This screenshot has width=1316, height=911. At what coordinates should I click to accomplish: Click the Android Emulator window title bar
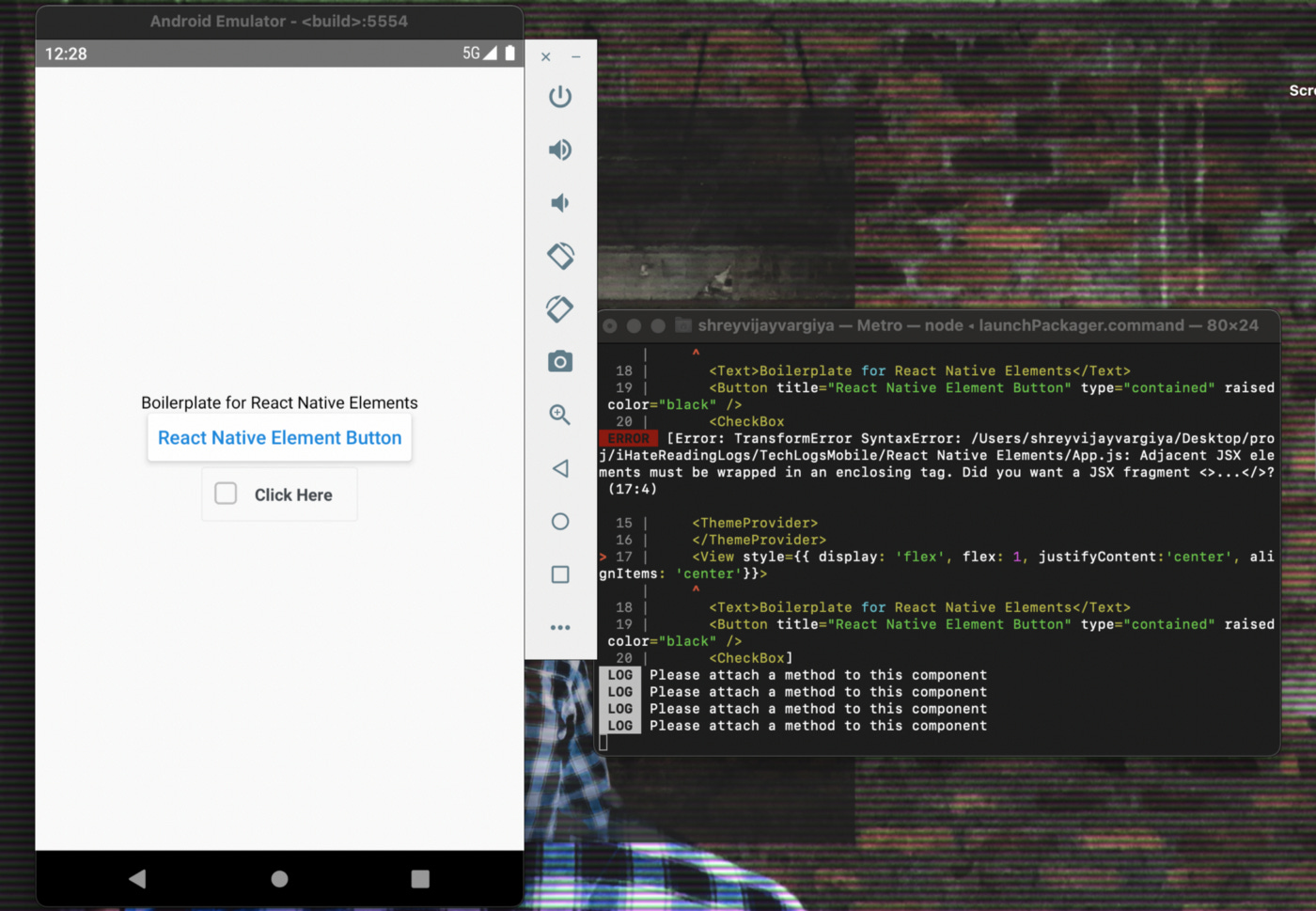(x=279, y=22)
